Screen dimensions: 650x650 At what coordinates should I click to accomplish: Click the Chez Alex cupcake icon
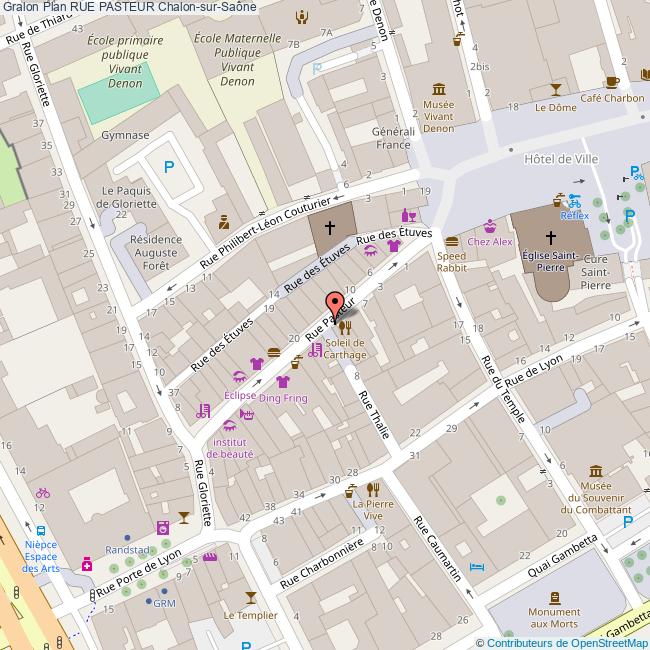[x=489, y=226]
